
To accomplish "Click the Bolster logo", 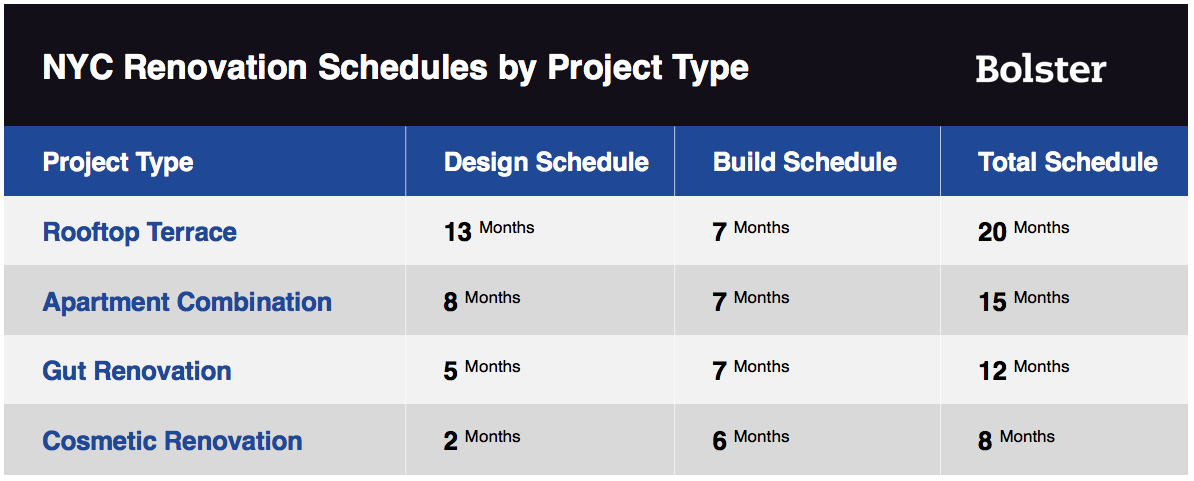I will coord(1040,69).
